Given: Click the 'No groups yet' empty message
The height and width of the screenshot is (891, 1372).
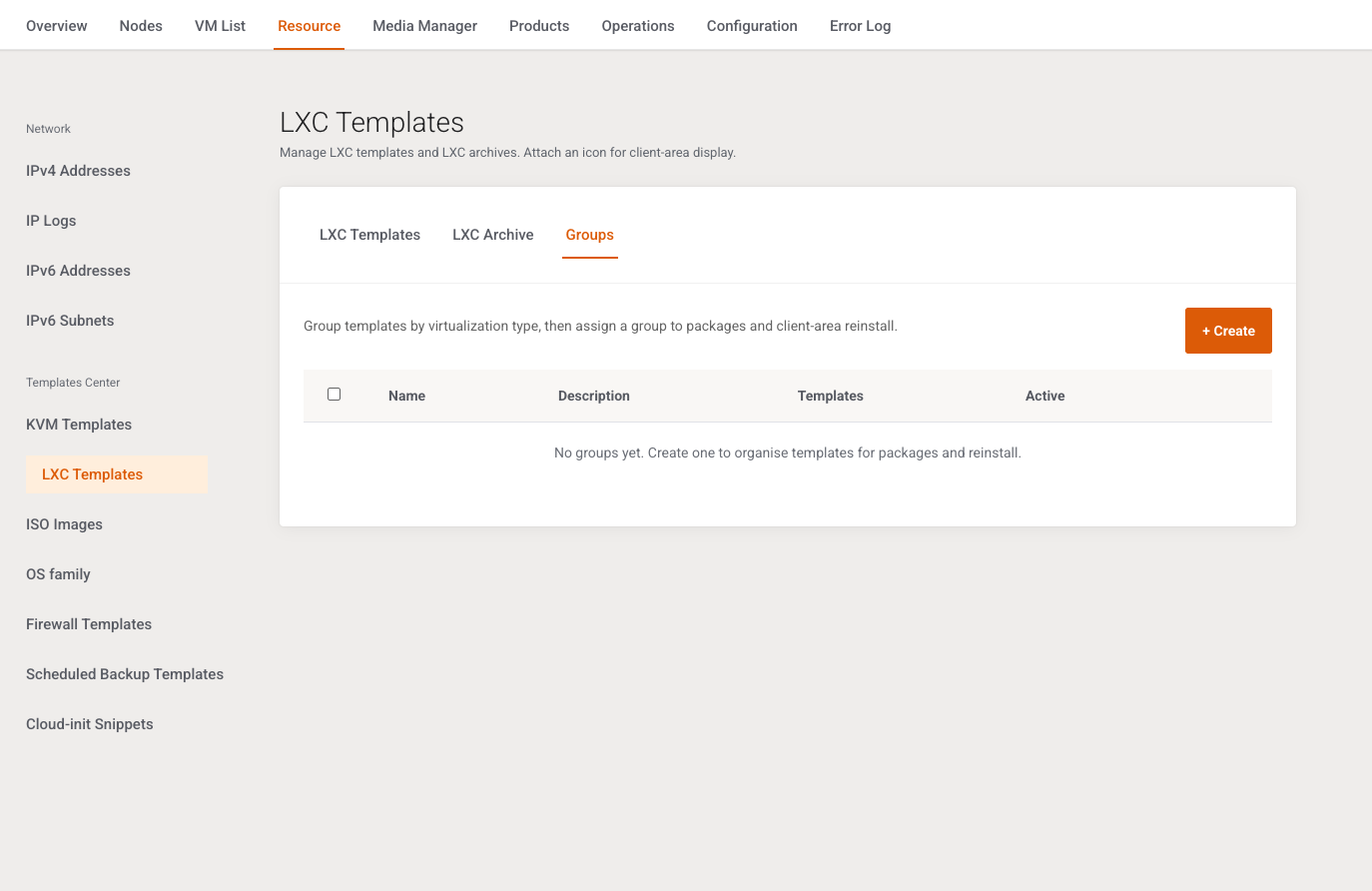Looking at the screenshot, I should click(788, 452).
